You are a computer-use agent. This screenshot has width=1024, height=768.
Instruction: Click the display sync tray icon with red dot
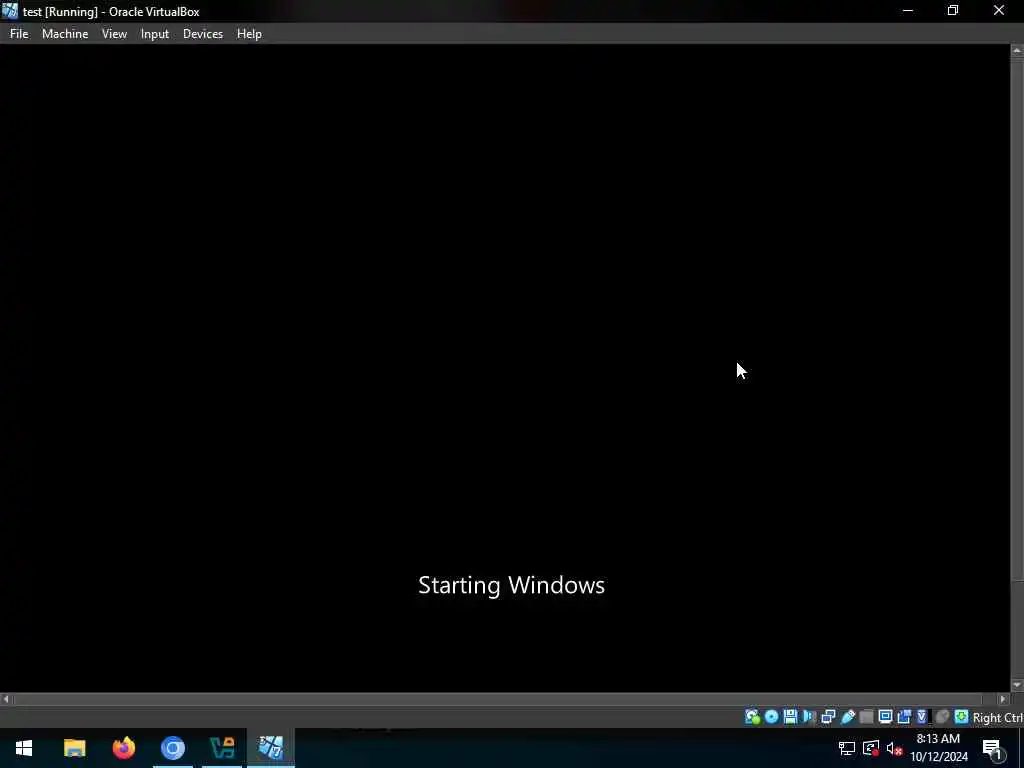coord(871,748)
